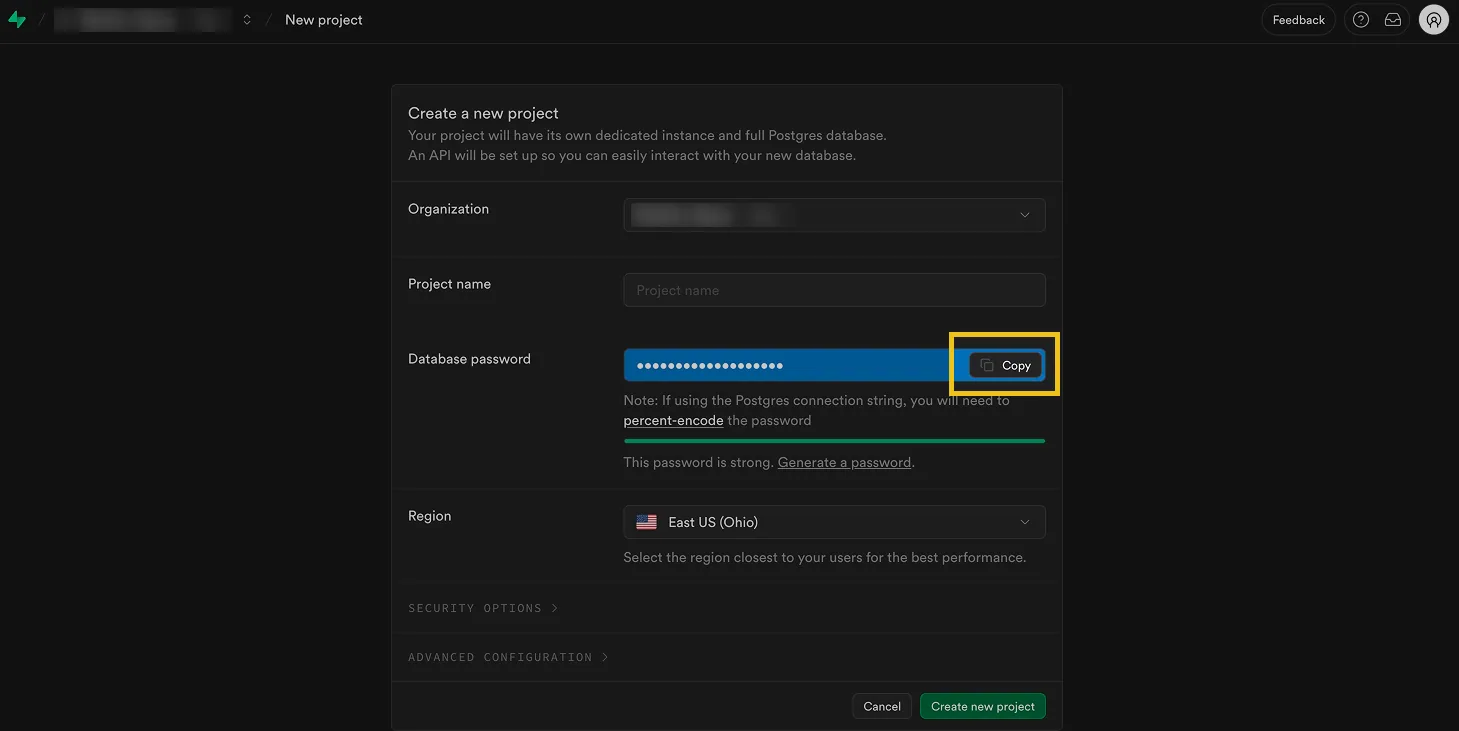Cancel project creation
The width and height of the screenshot is (1459, 731).
click(882, 706)
